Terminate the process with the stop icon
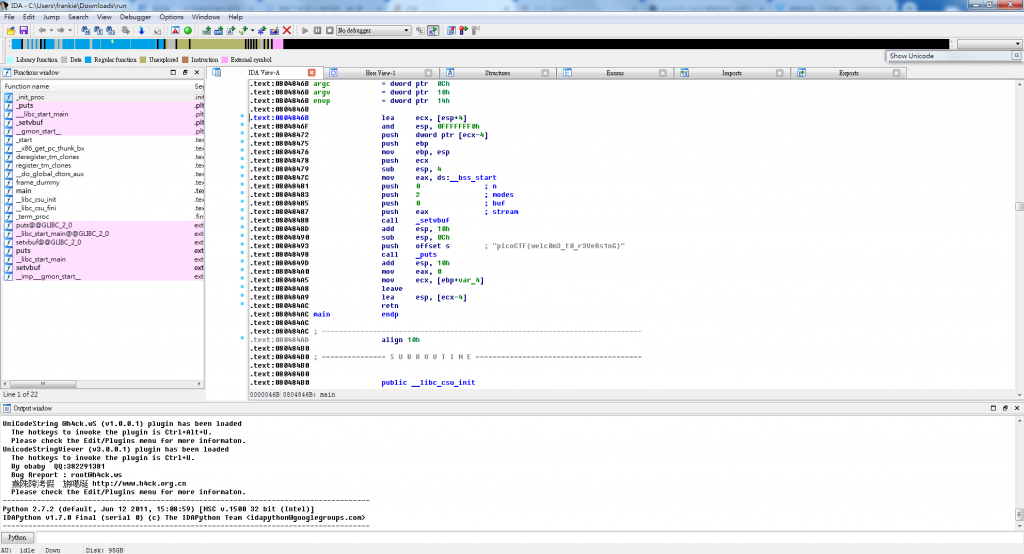This screenshot has height=554, width=1024. [x=330, y=31]
